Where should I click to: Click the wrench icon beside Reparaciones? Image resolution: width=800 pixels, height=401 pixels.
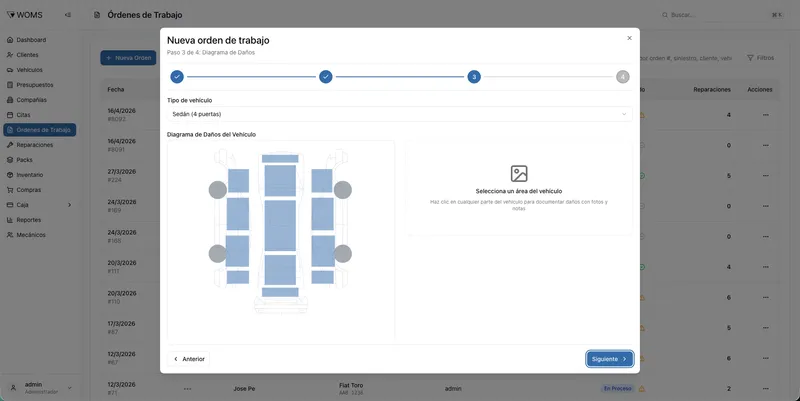[10, 145]
